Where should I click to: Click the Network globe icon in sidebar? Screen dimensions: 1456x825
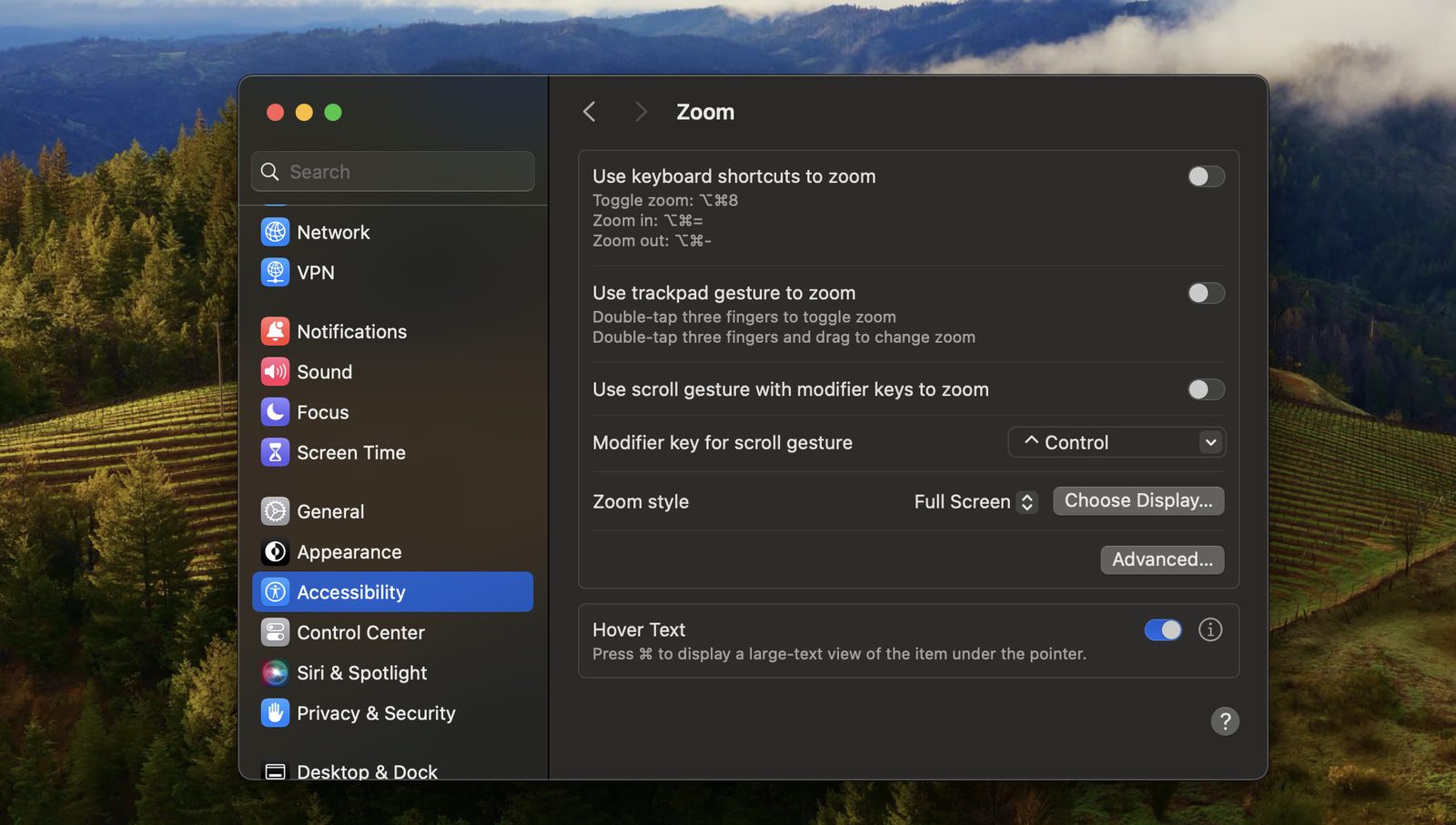[275, 232]
